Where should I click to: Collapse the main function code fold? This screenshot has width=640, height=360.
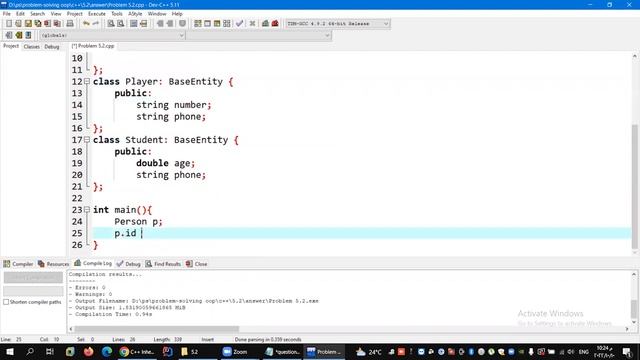pyautogui.click(x=87, y=210)
